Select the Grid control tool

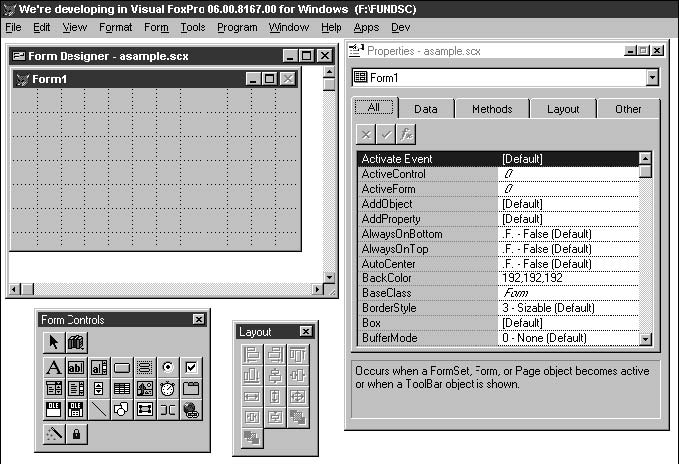tap(121, 388)
